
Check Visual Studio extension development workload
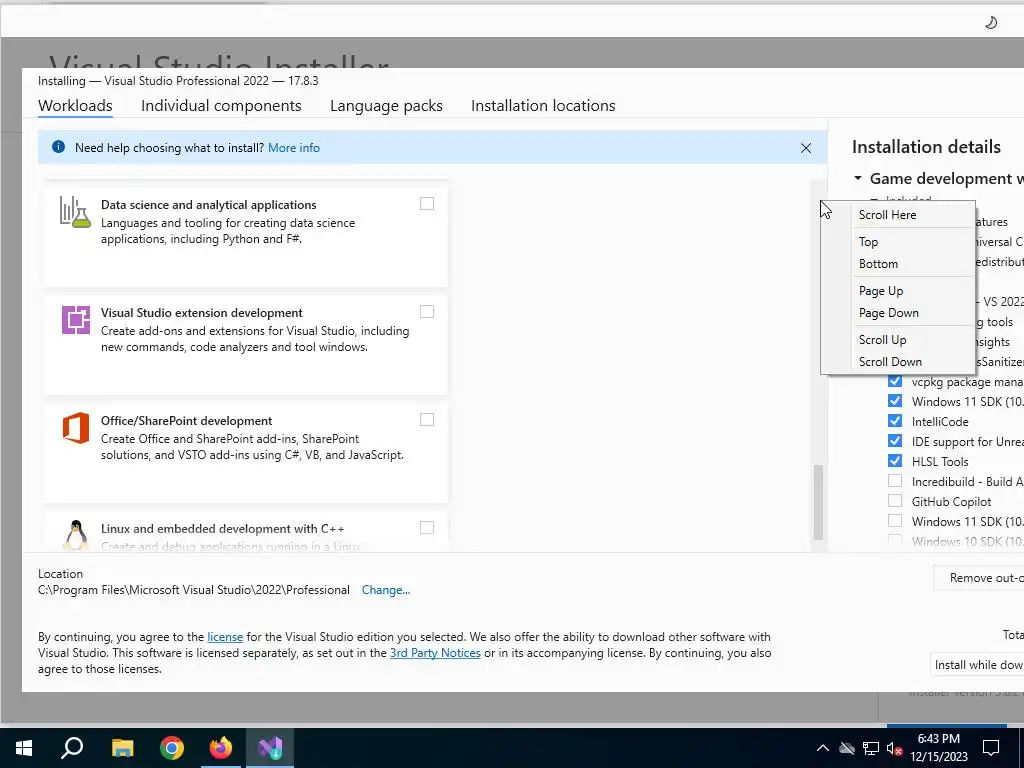point(426,312)
